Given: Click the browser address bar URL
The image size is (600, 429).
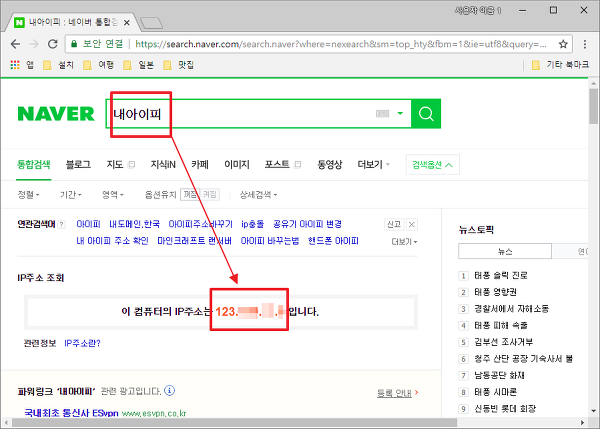Looking at the screenshot, I should pos(341,44).
